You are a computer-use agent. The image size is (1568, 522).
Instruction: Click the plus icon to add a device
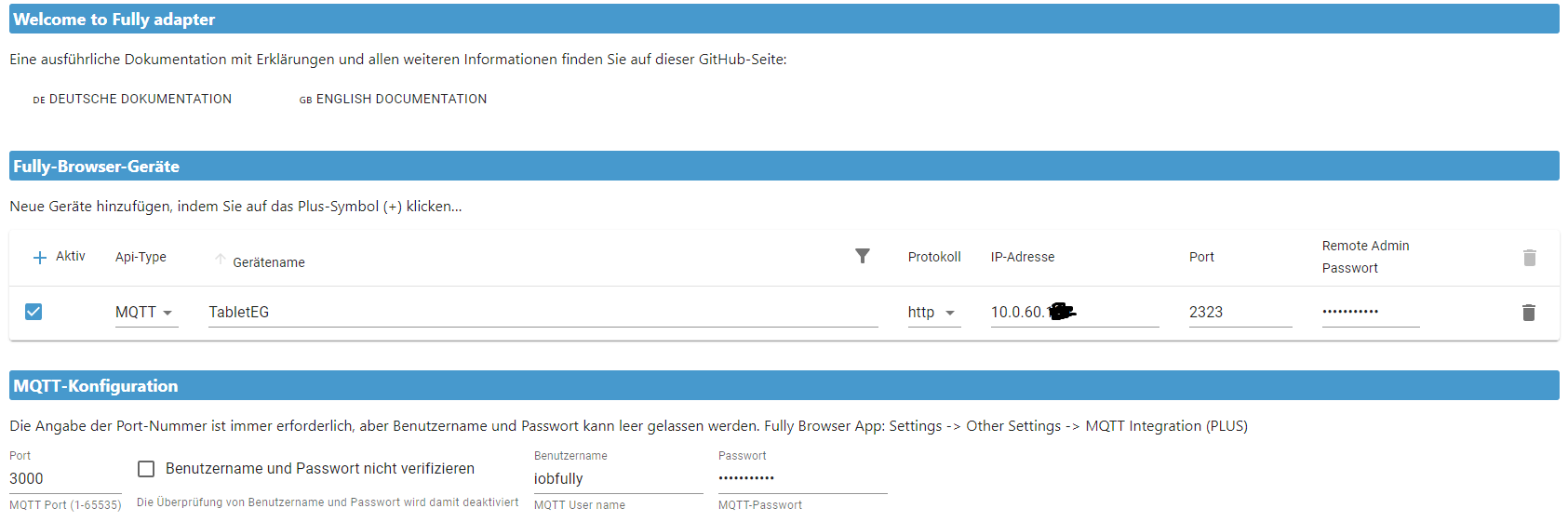pos(39,258)
